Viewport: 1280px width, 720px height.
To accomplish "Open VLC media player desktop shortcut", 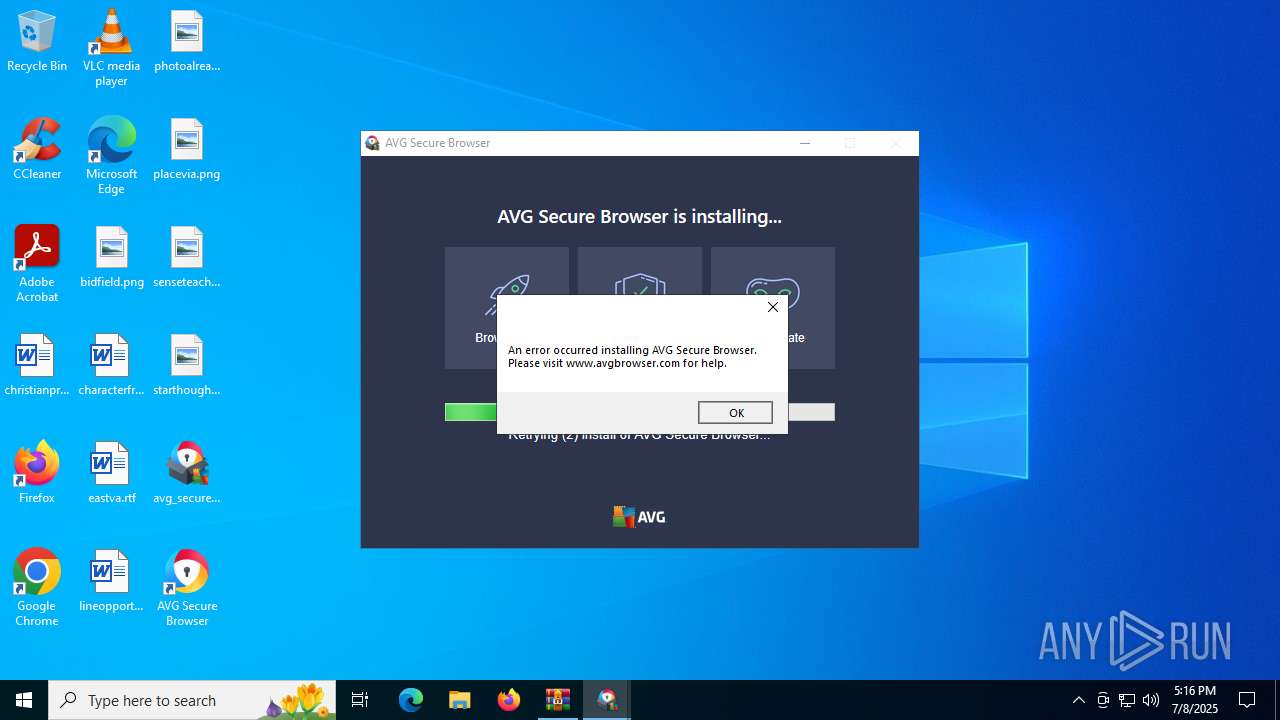I will pos(111,48).
